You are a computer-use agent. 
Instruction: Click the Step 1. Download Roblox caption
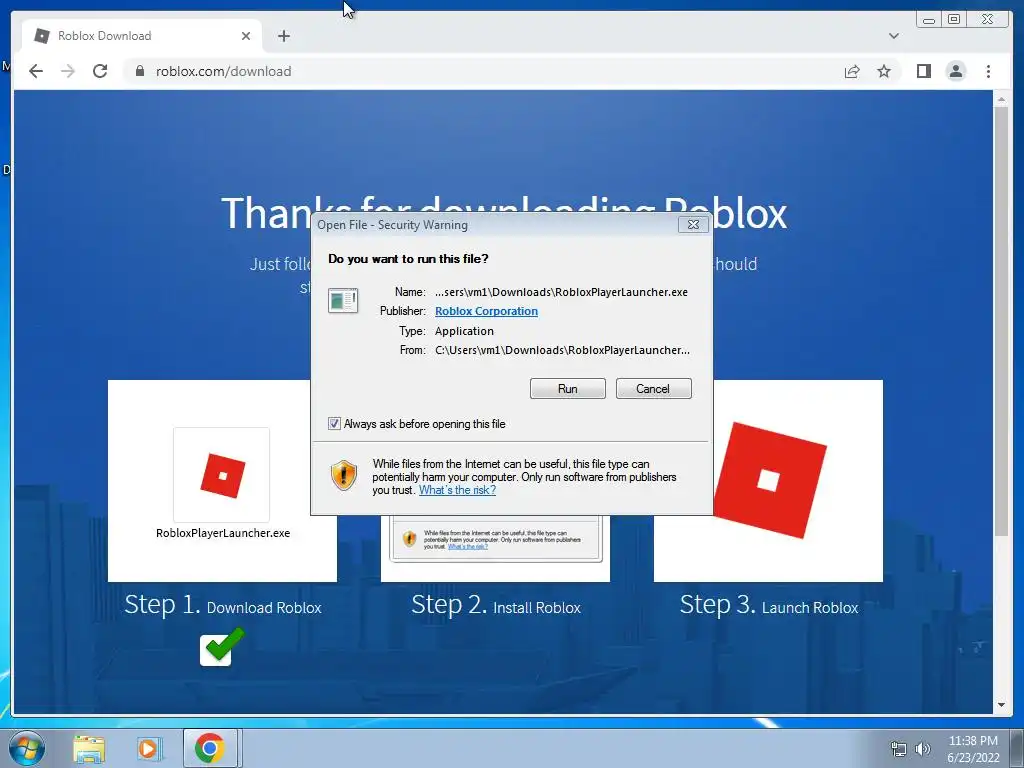click(223, 605)
